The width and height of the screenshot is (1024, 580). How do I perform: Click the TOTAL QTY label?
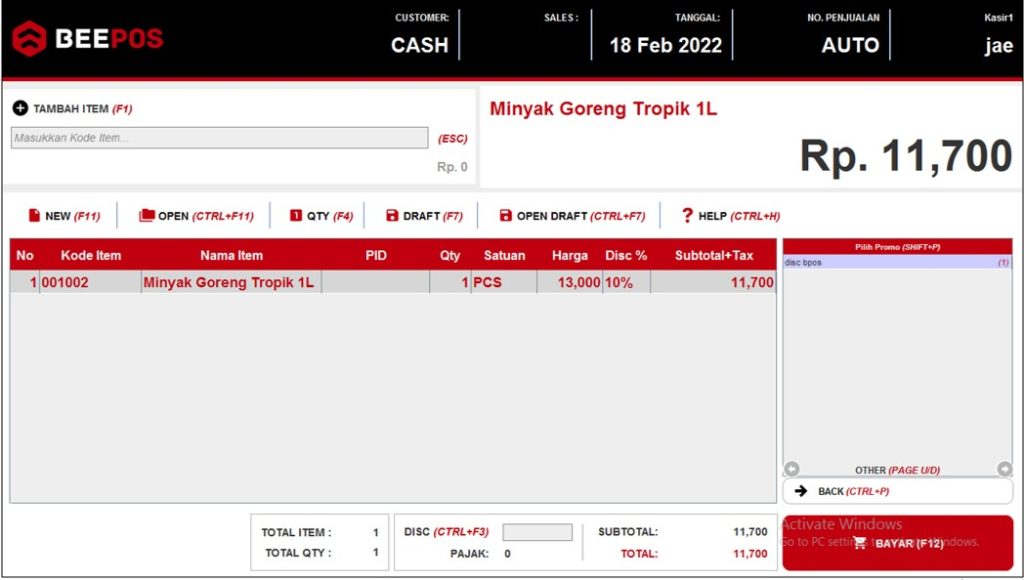[298, 553]
